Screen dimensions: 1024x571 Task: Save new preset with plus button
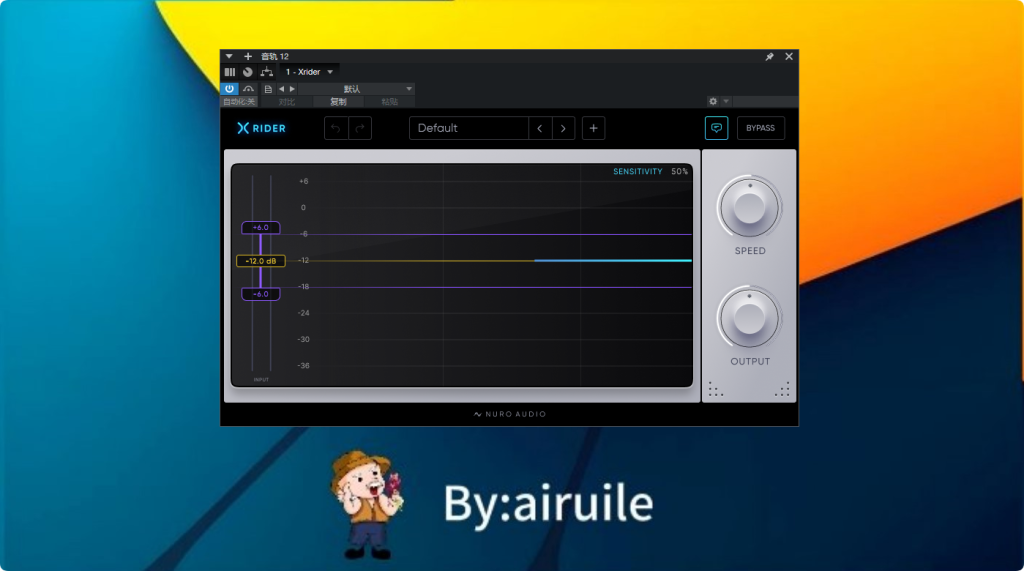point(593,128)
